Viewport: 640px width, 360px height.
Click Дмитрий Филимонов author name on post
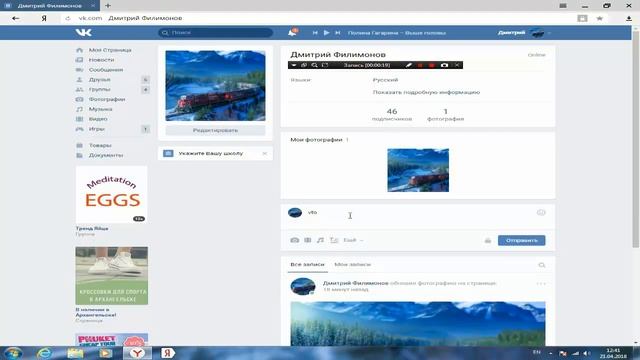(x=356, y=283)
